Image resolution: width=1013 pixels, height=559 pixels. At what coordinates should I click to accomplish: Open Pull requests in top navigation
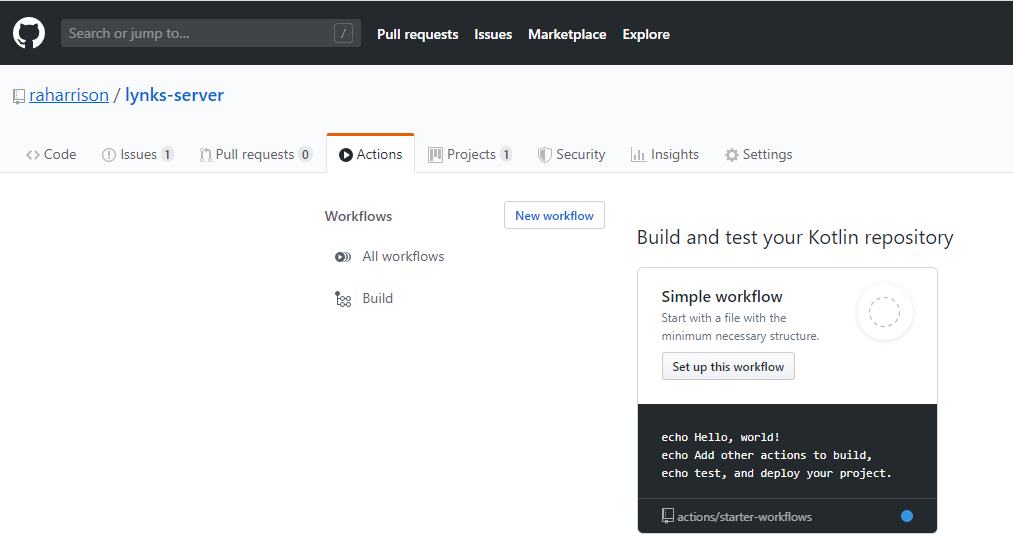(x=417, y=34)
